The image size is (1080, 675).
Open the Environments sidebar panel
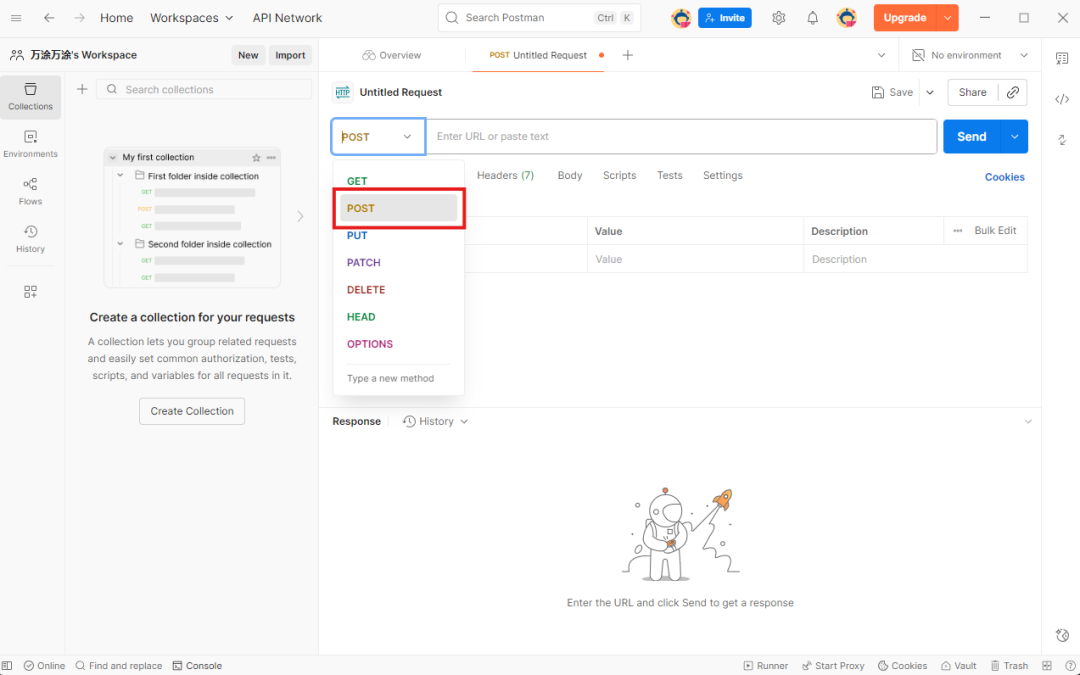tap(30, 143)
